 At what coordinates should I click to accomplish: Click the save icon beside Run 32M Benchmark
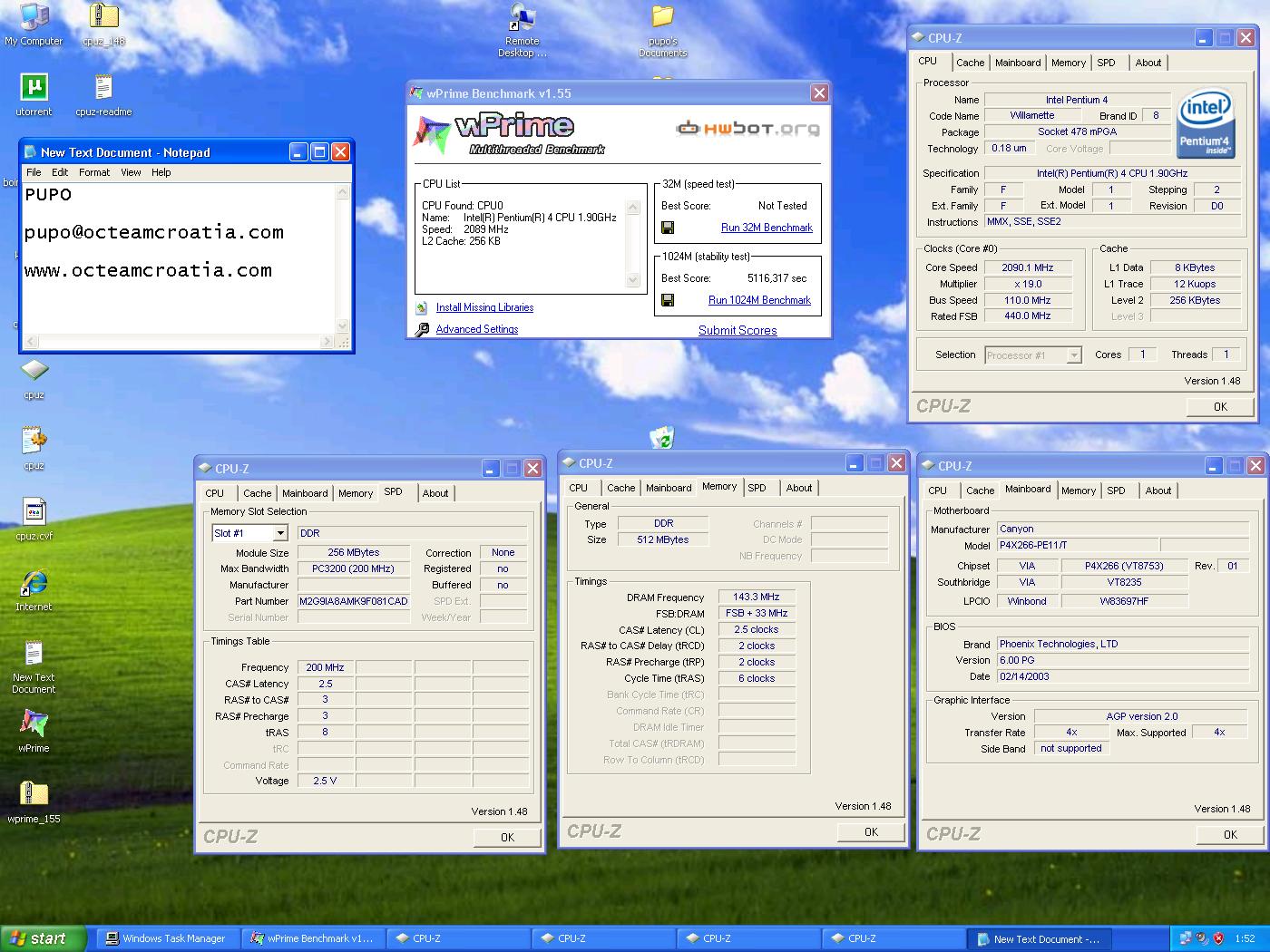pos(668,228)
